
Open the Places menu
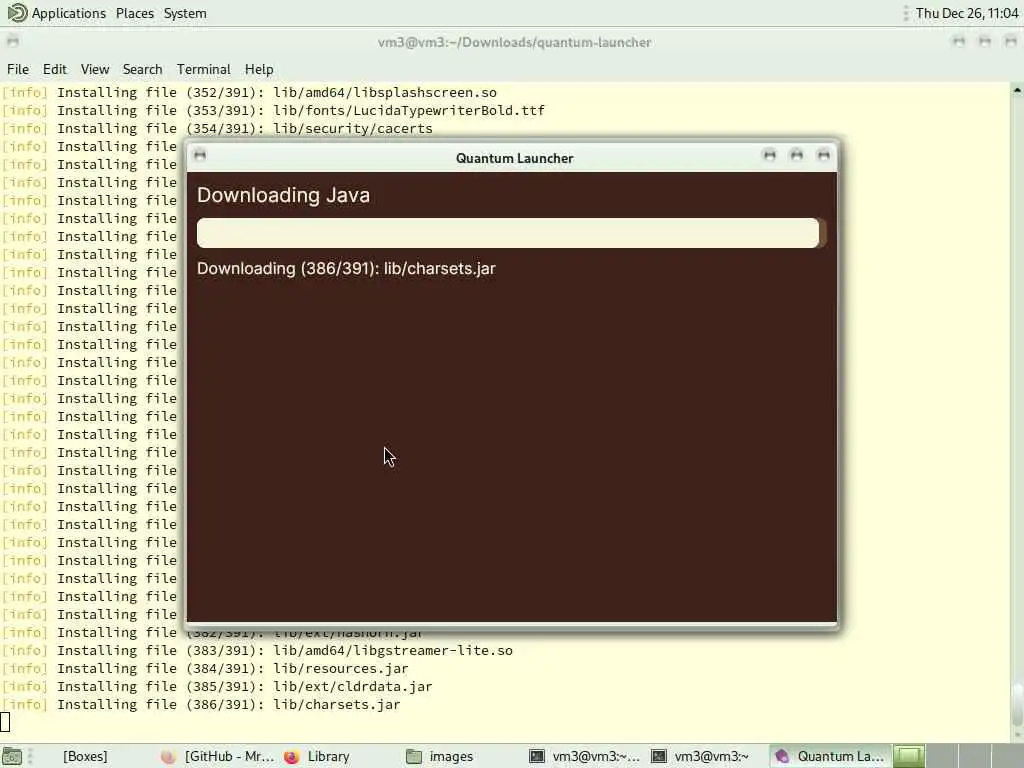click(135, 13)
